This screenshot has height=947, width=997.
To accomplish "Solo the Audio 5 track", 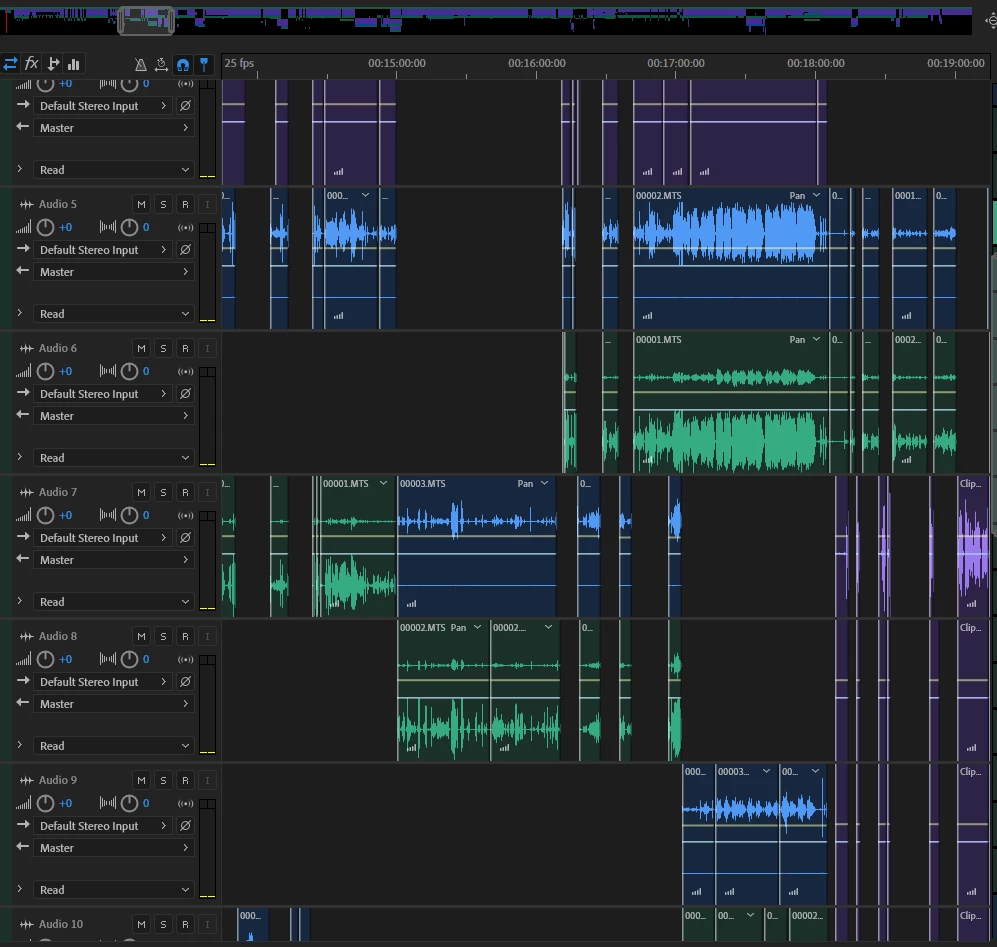I will [163, 204].
